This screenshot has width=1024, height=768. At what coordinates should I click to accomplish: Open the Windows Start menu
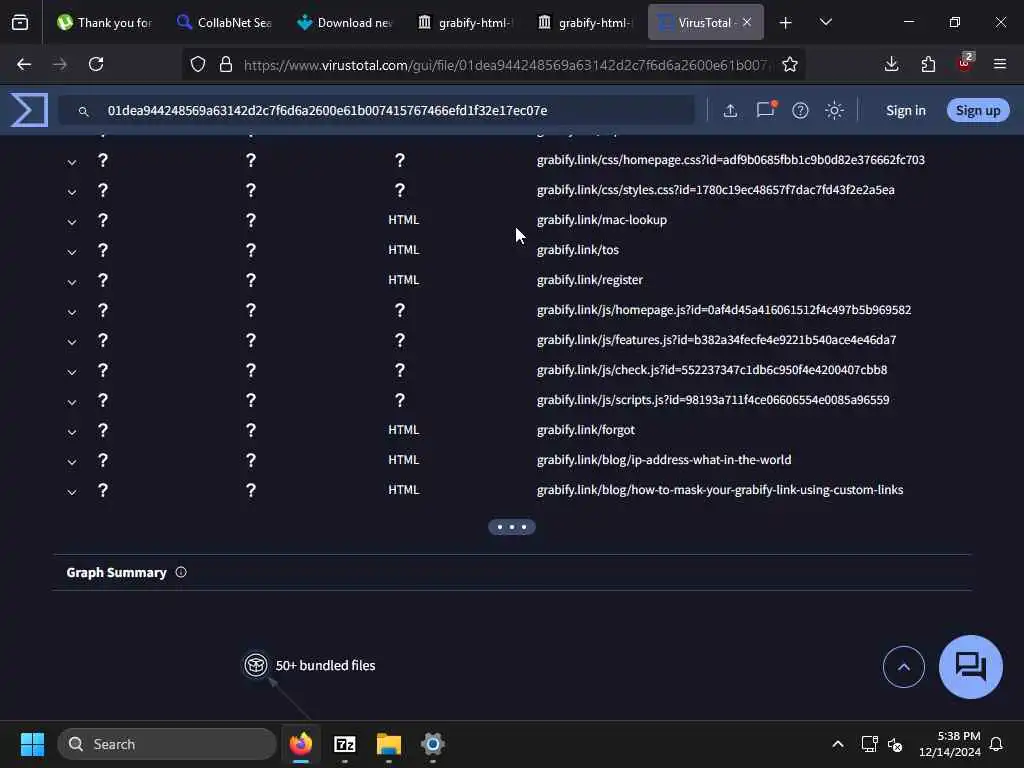click(32, 744)
